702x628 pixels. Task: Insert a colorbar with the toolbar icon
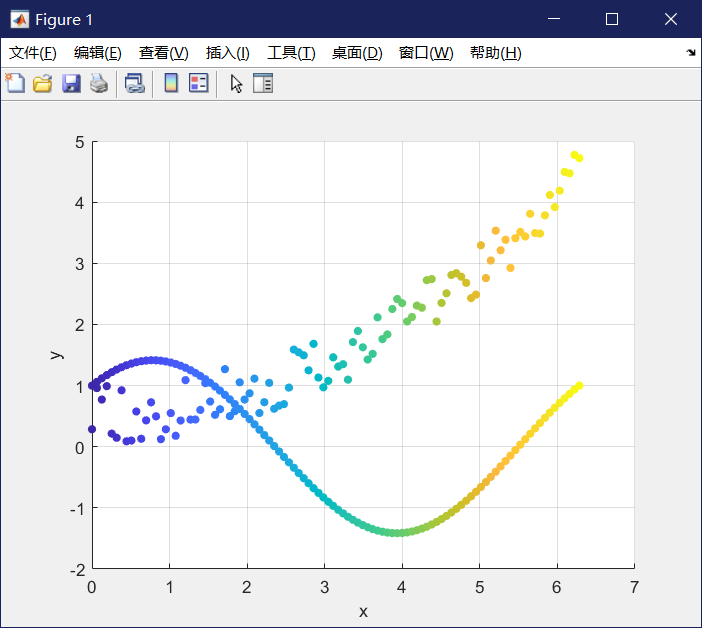click(x=171, y=83)
